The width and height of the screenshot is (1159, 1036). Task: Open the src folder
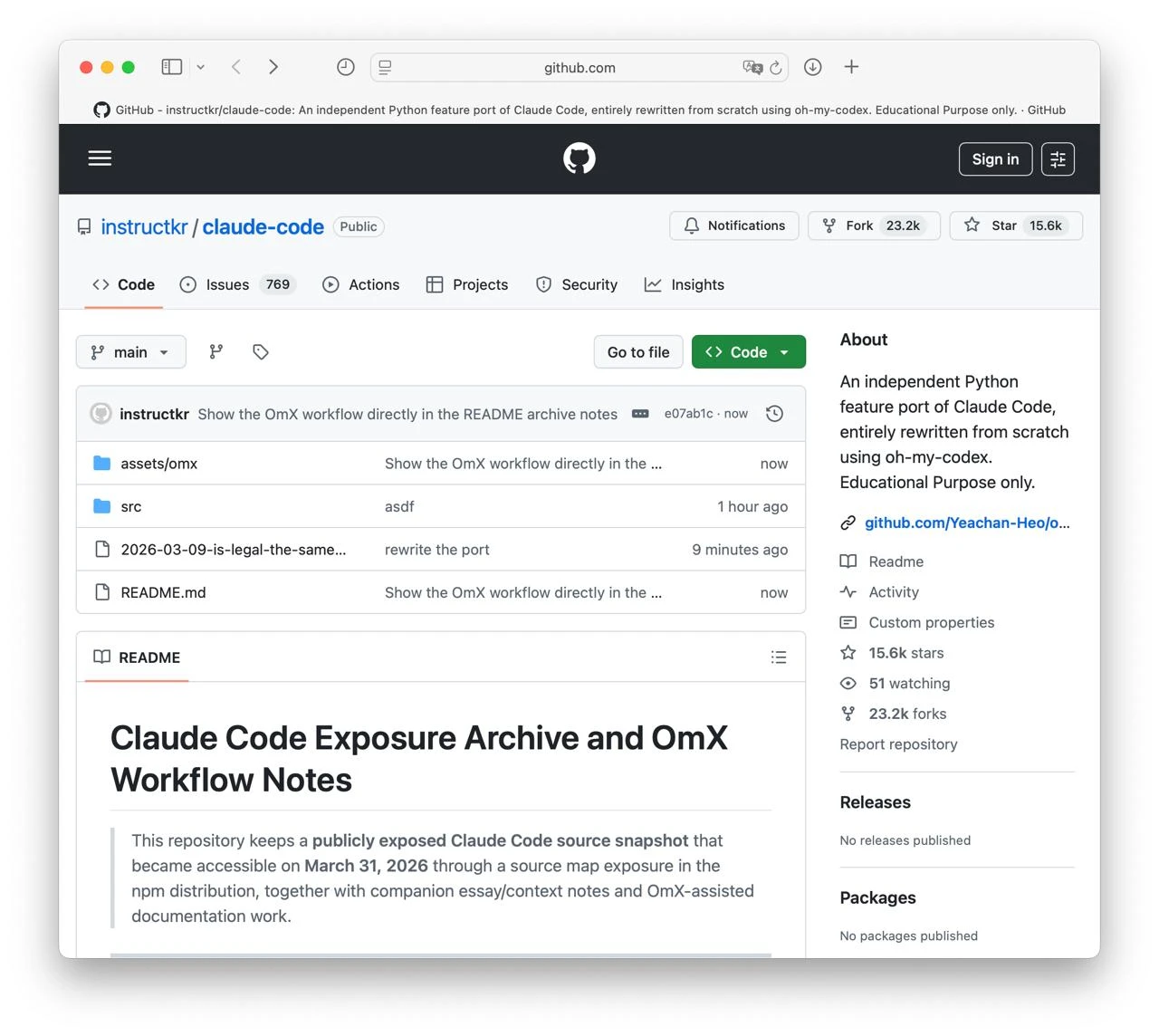click(x=131, y=507)
